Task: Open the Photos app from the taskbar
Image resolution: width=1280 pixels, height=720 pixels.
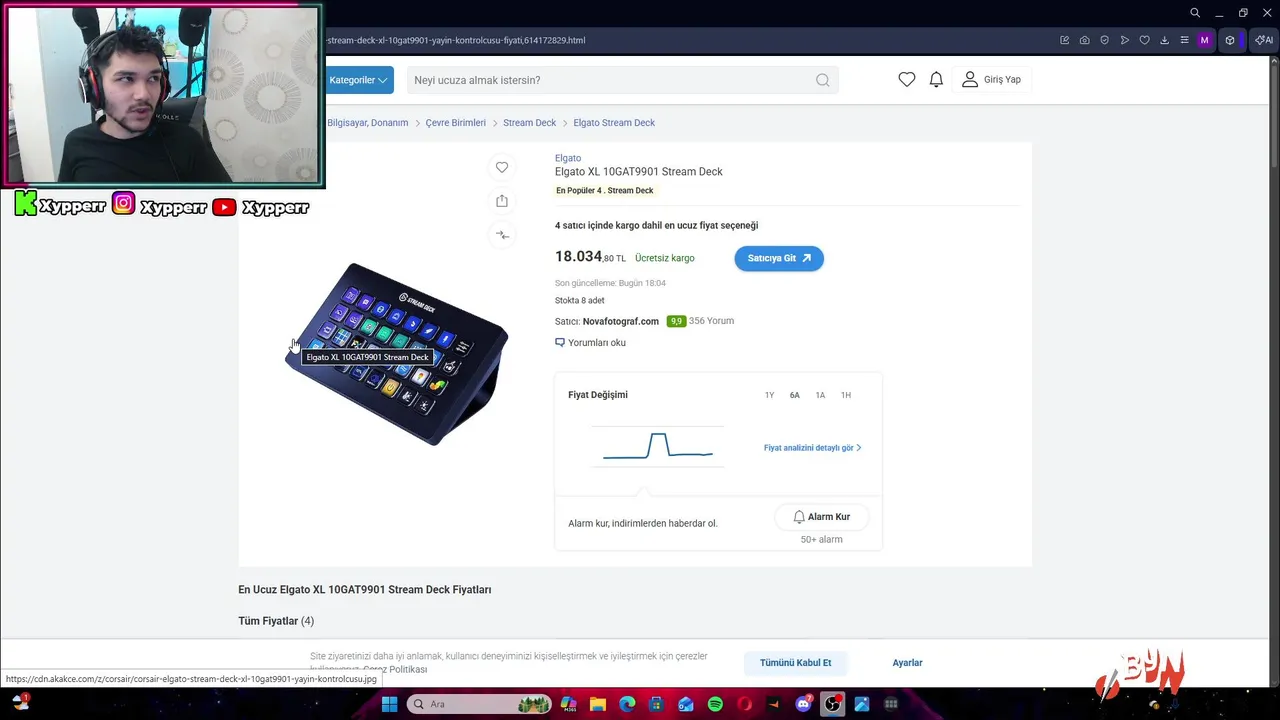Action: click(861, 704)
